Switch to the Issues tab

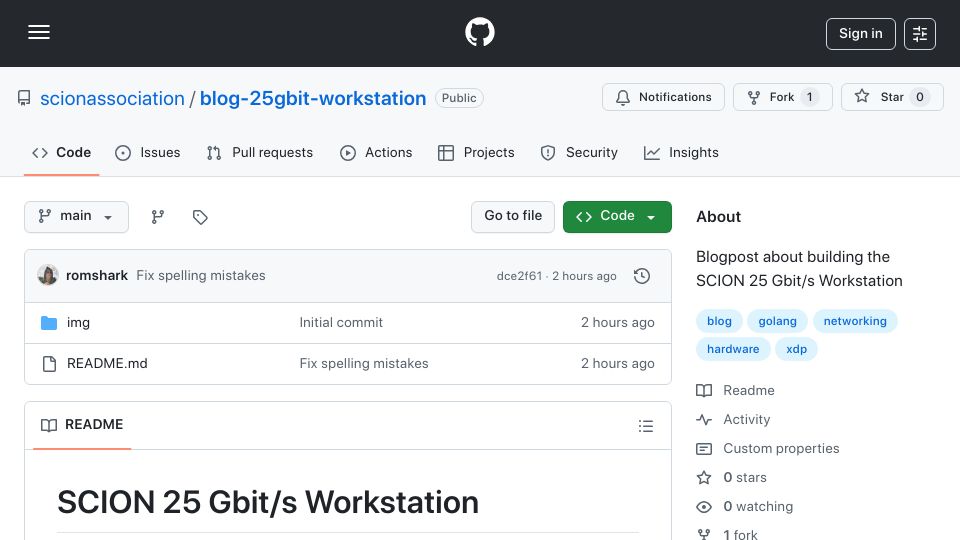click(x=148, y=152)
